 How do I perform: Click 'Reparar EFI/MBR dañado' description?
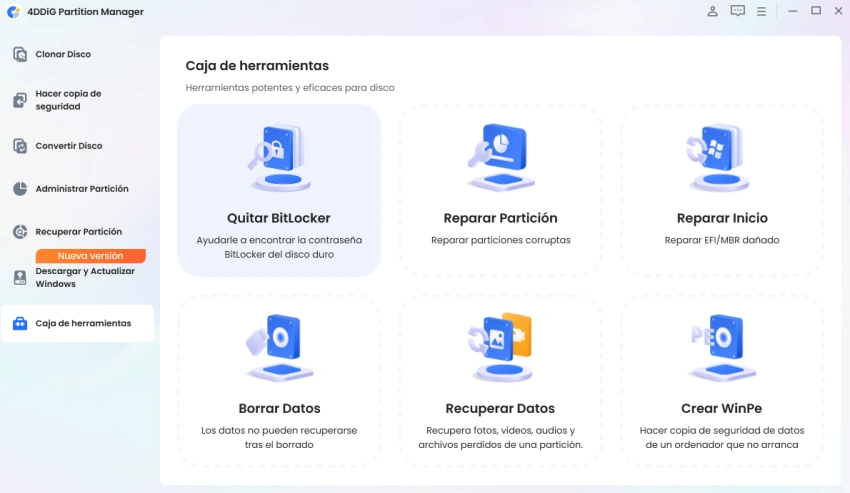(722, 240)
